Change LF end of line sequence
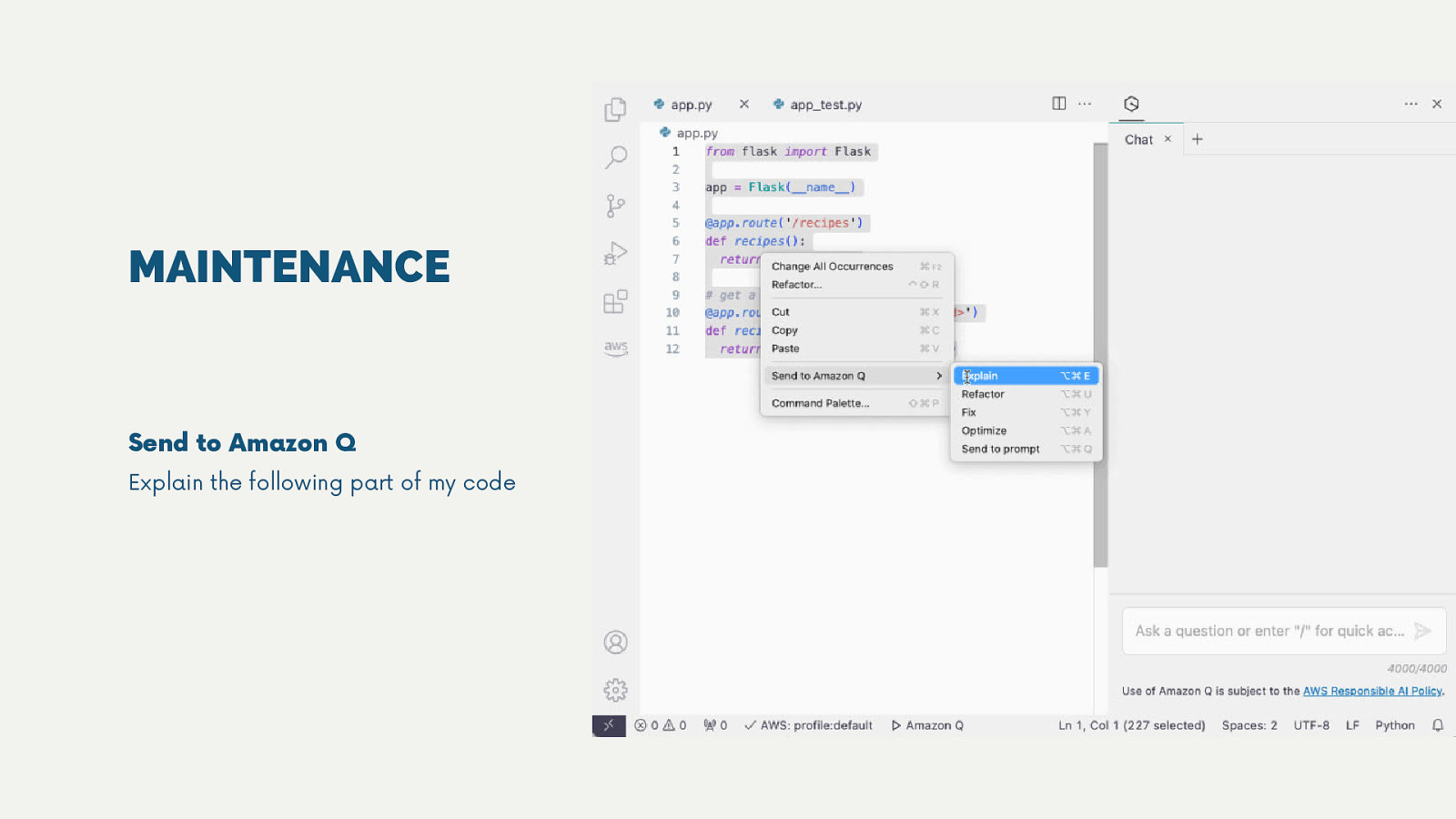Image resolution: width=1456 pixels, height=819 pixels. click(1352, 725)
